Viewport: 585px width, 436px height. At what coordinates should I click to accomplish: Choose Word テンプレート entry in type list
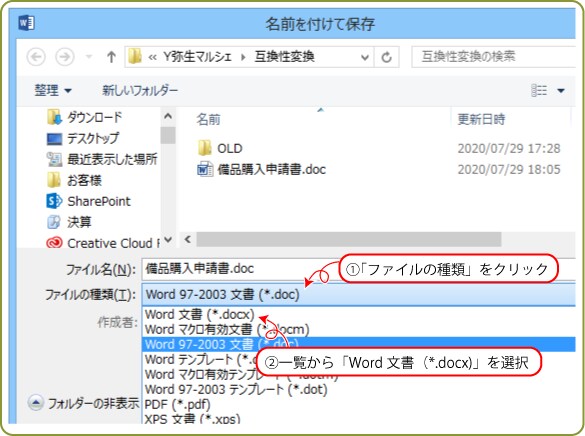tap(200, 360)
